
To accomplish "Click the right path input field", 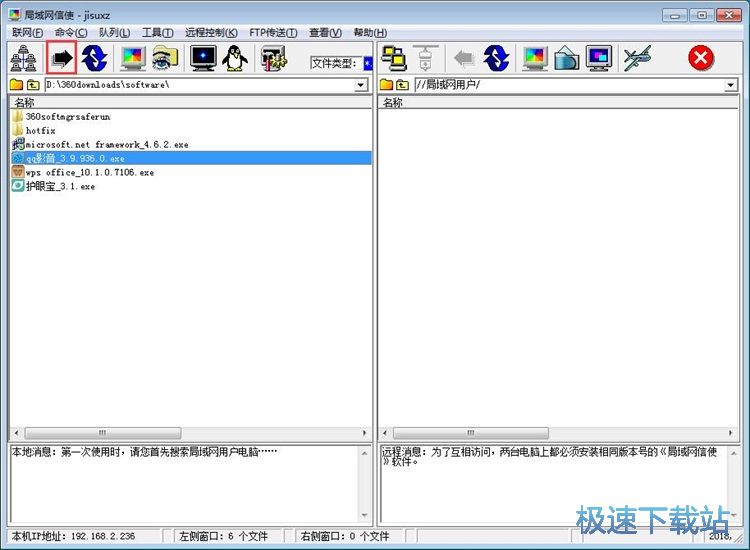I will 569,85.
